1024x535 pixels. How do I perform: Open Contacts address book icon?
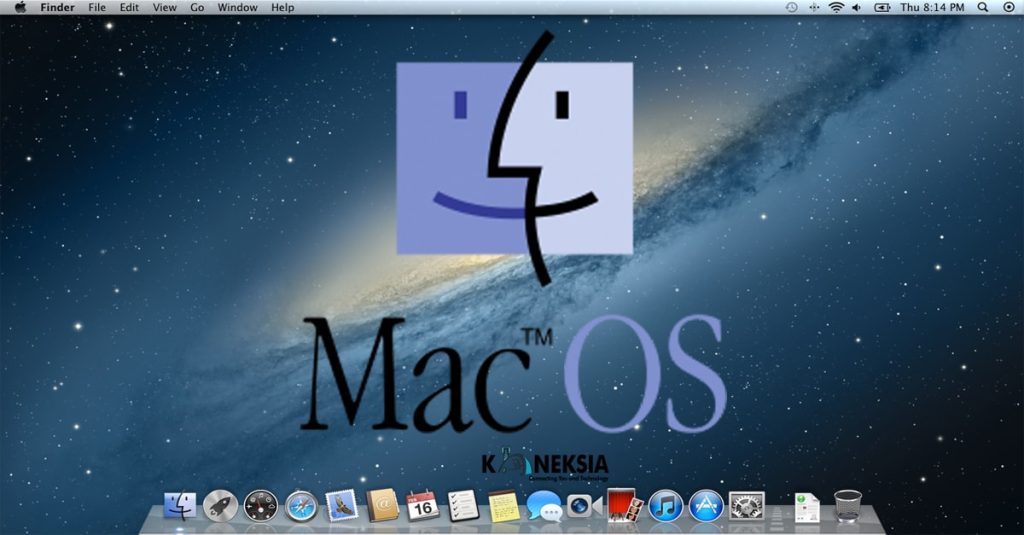pyautogui.click(x=383, y=505)
